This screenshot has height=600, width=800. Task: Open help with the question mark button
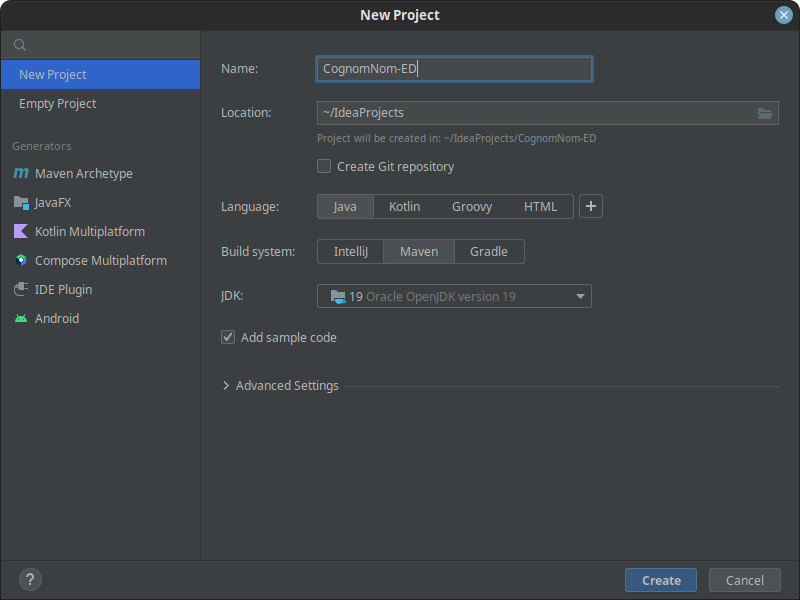pyautogui.click(x=30, y=580)
